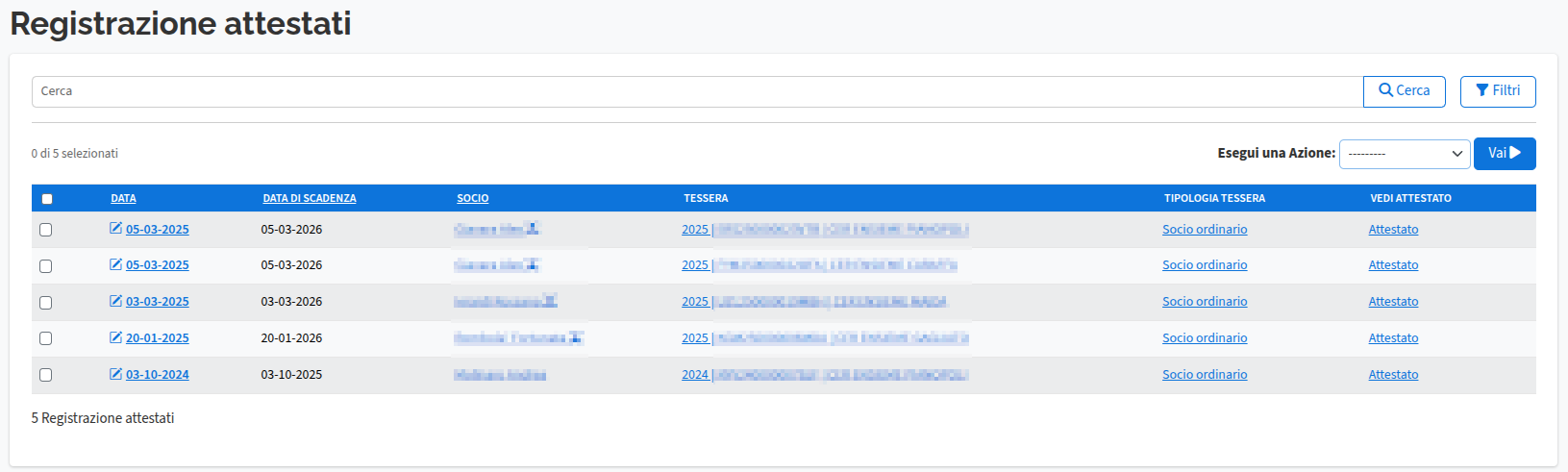This screenshot has height=472, width=1568.
Task: Click the expiry date 20-01-2026
Action: [291, 337]
